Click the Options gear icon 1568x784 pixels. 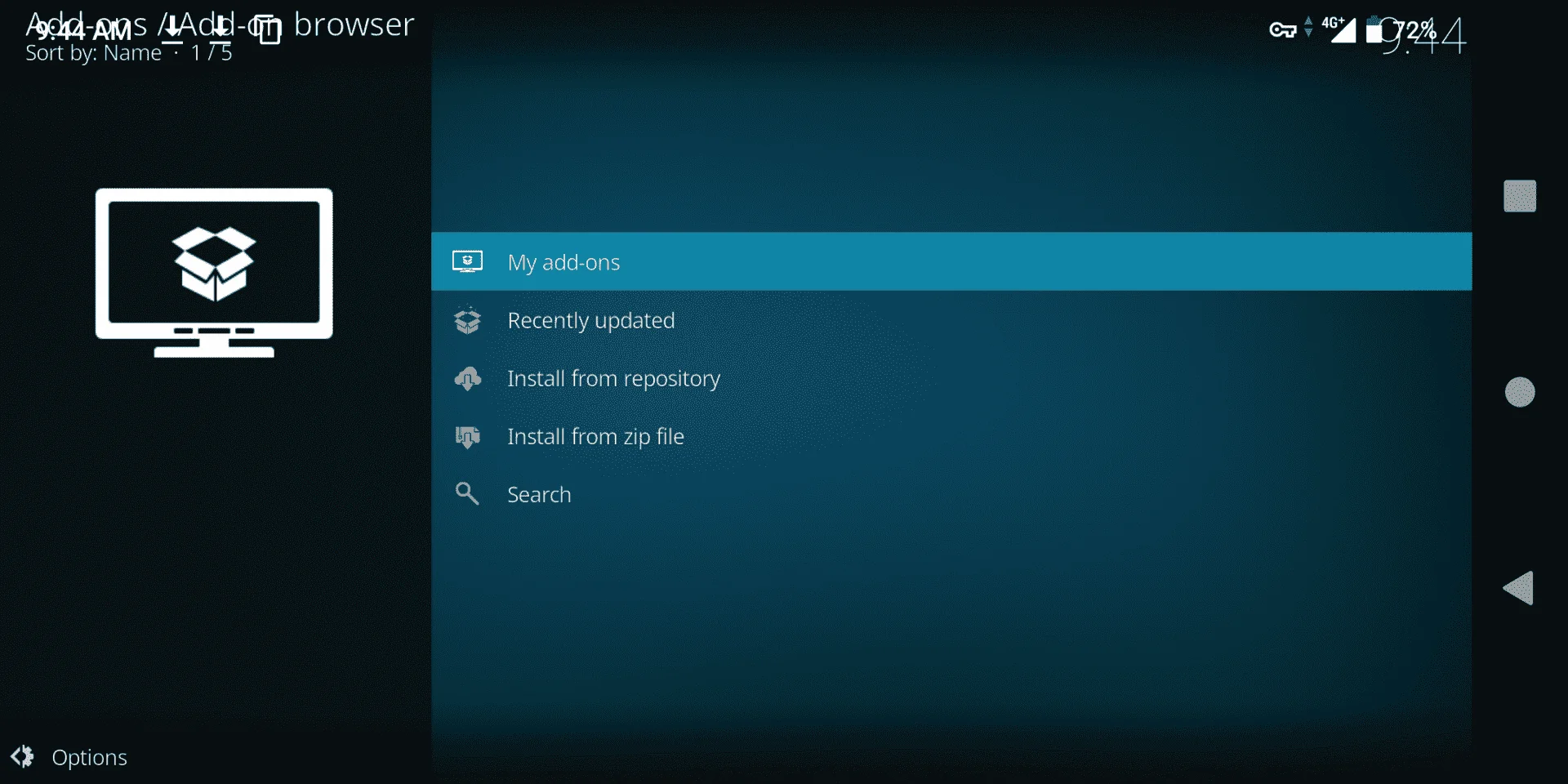click(x=23, y=757)
